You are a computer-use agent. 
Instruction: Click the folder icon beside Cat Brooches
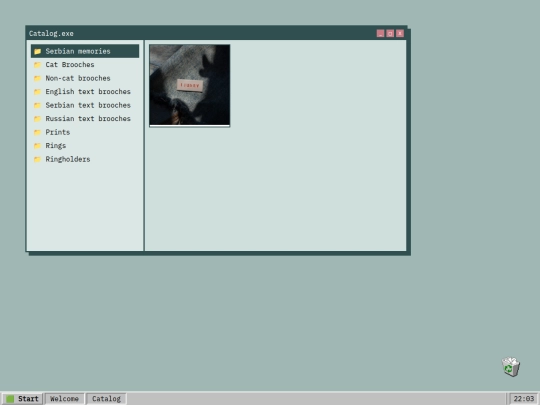pyautogui.click(x=37, y=65)
